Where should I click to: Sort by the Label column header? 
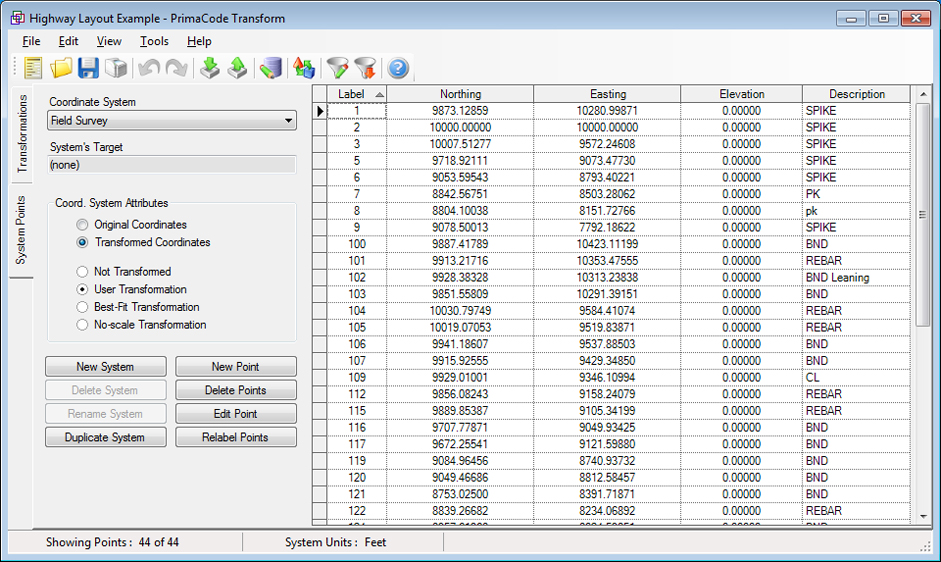356,94
